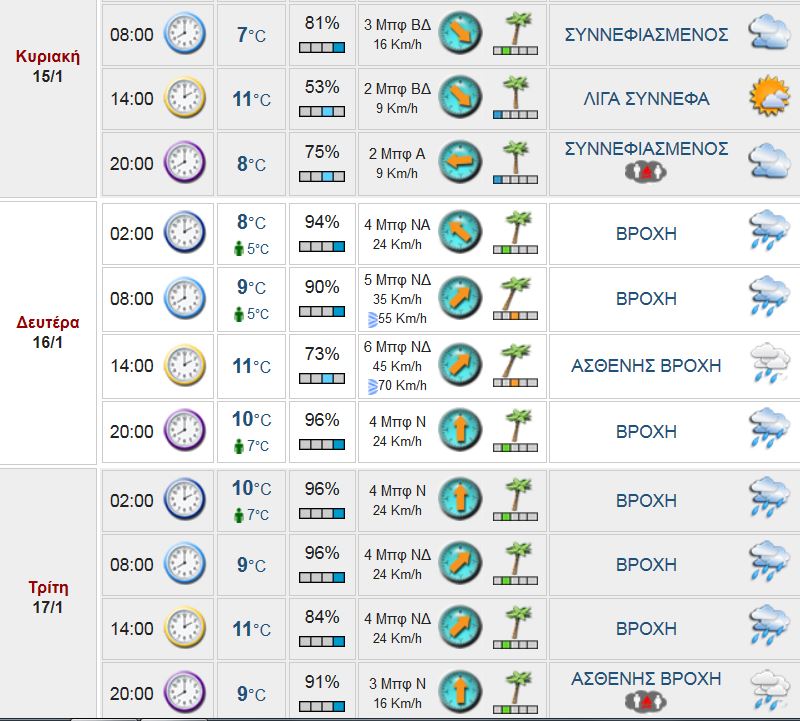Click the feels-like person icon at Monday 02:00

[x=238, y=249]
